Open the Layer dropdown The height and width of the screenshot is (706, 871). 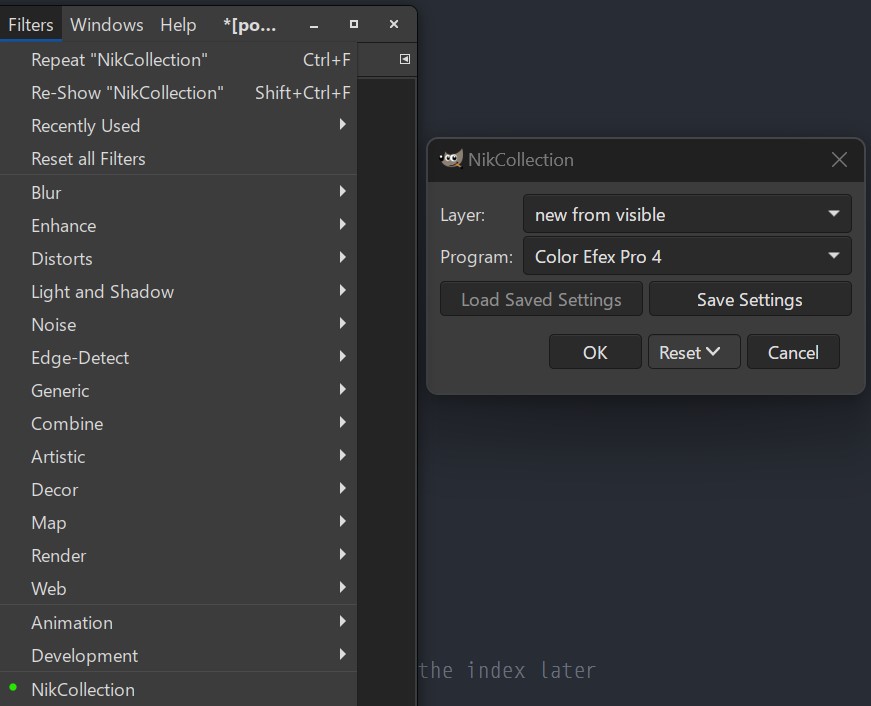pos(686,214)
